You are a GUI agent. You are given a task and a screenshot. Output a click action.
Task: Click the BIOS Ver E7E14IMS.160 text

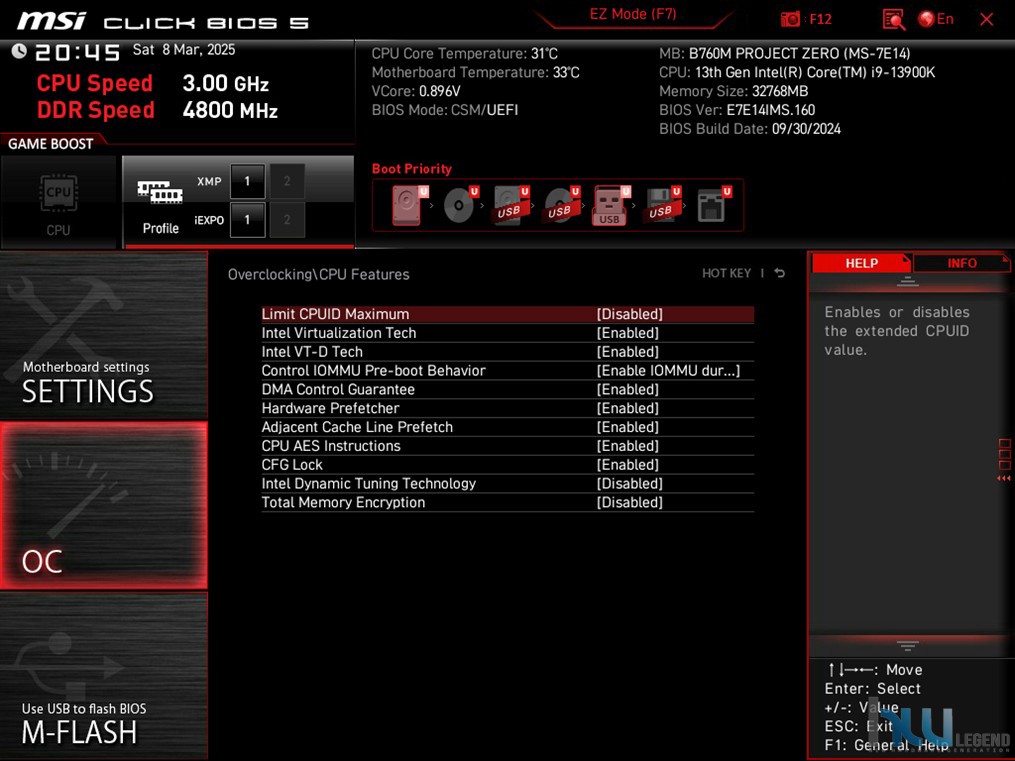(x=737, y=109)
